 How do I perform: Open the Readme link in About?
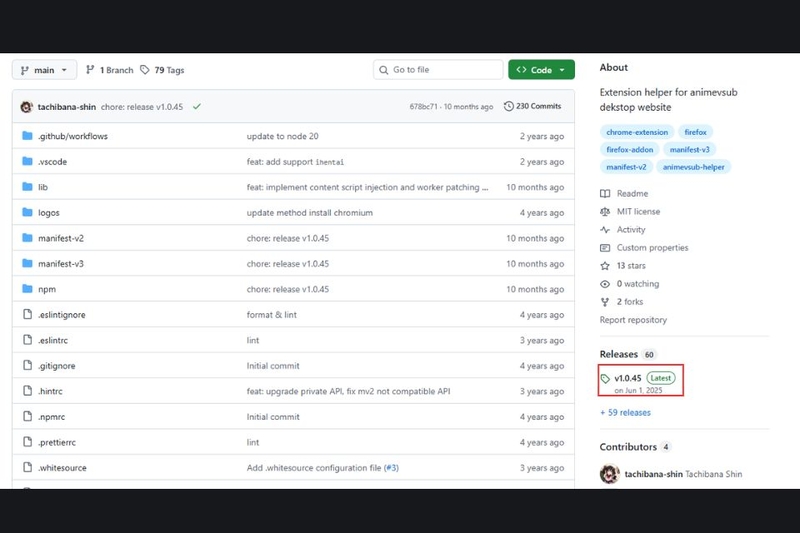[632, 193]
